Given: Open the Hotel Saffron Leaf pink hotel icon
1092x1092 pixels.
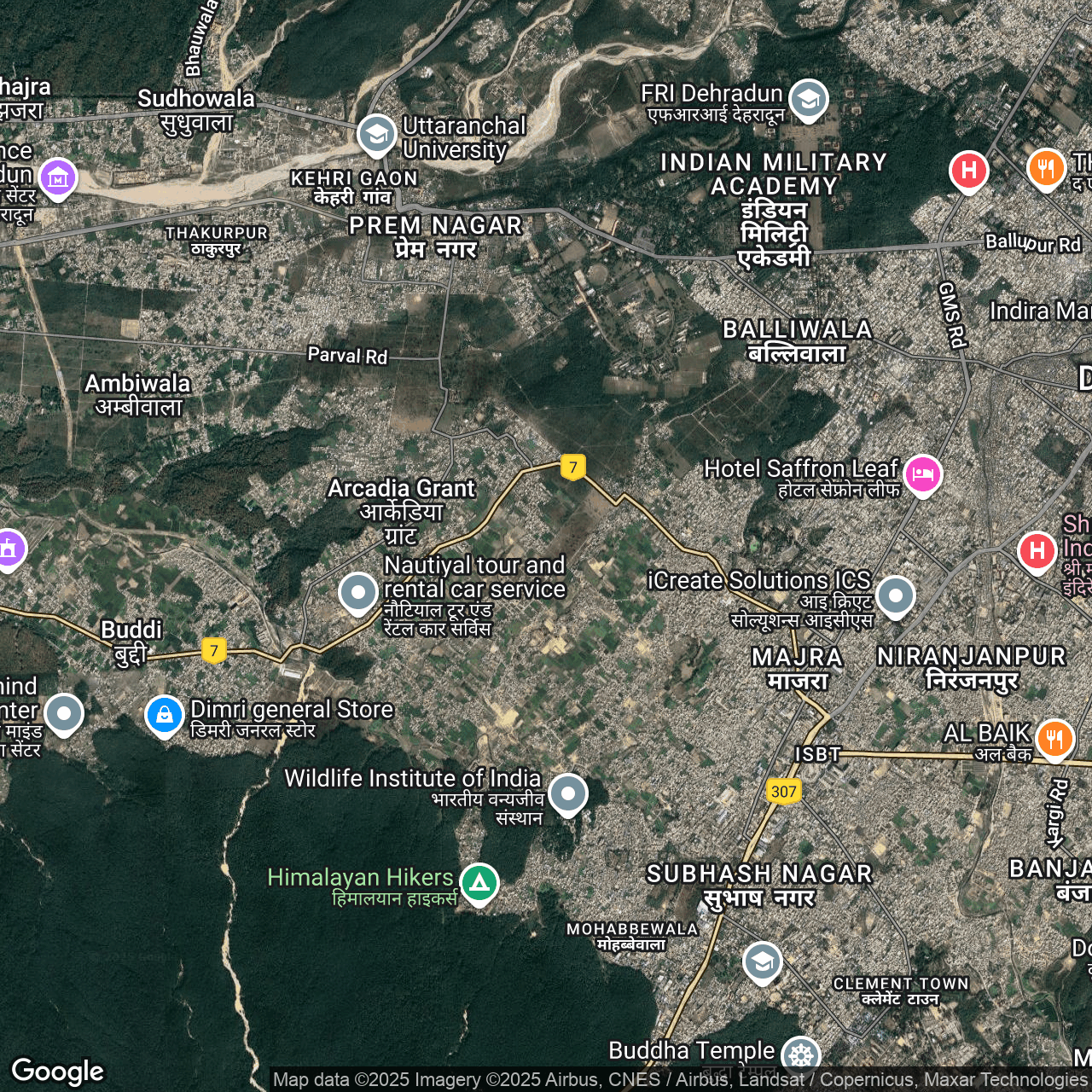Looking at the screenshot, I should tap(922, 473).
